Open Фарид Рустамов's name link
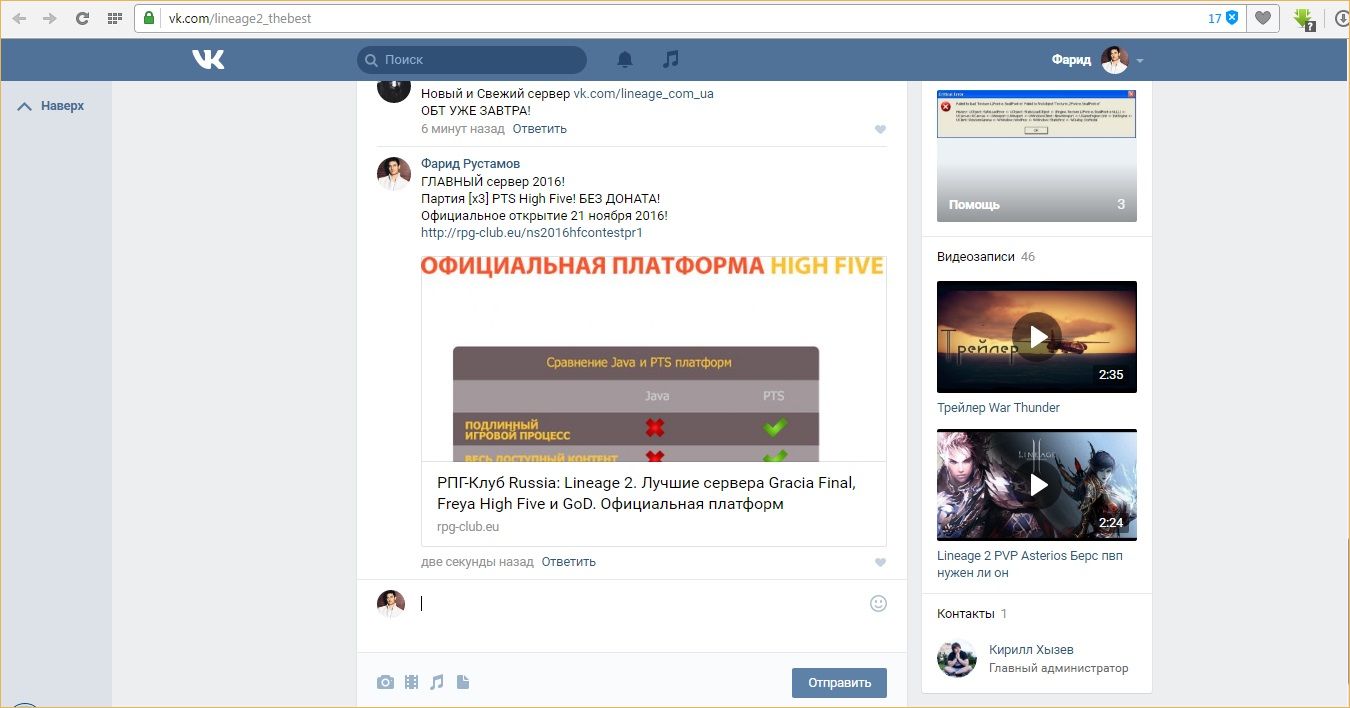The image size is (1350, 708). click(x=470, y=164)
